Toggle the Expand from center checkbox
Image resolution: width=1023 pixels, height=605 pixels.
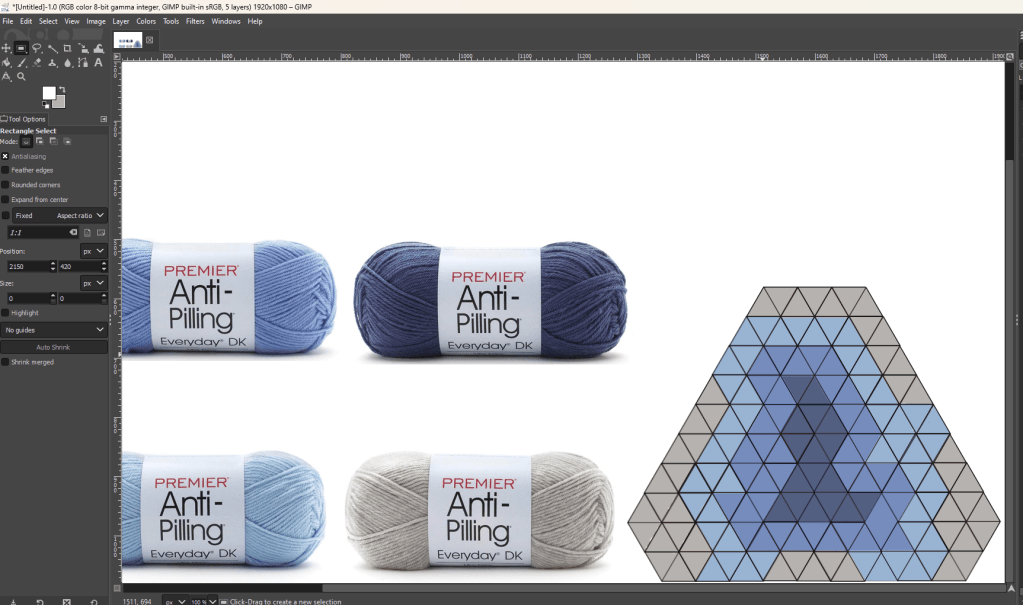[x=5, y=199]
